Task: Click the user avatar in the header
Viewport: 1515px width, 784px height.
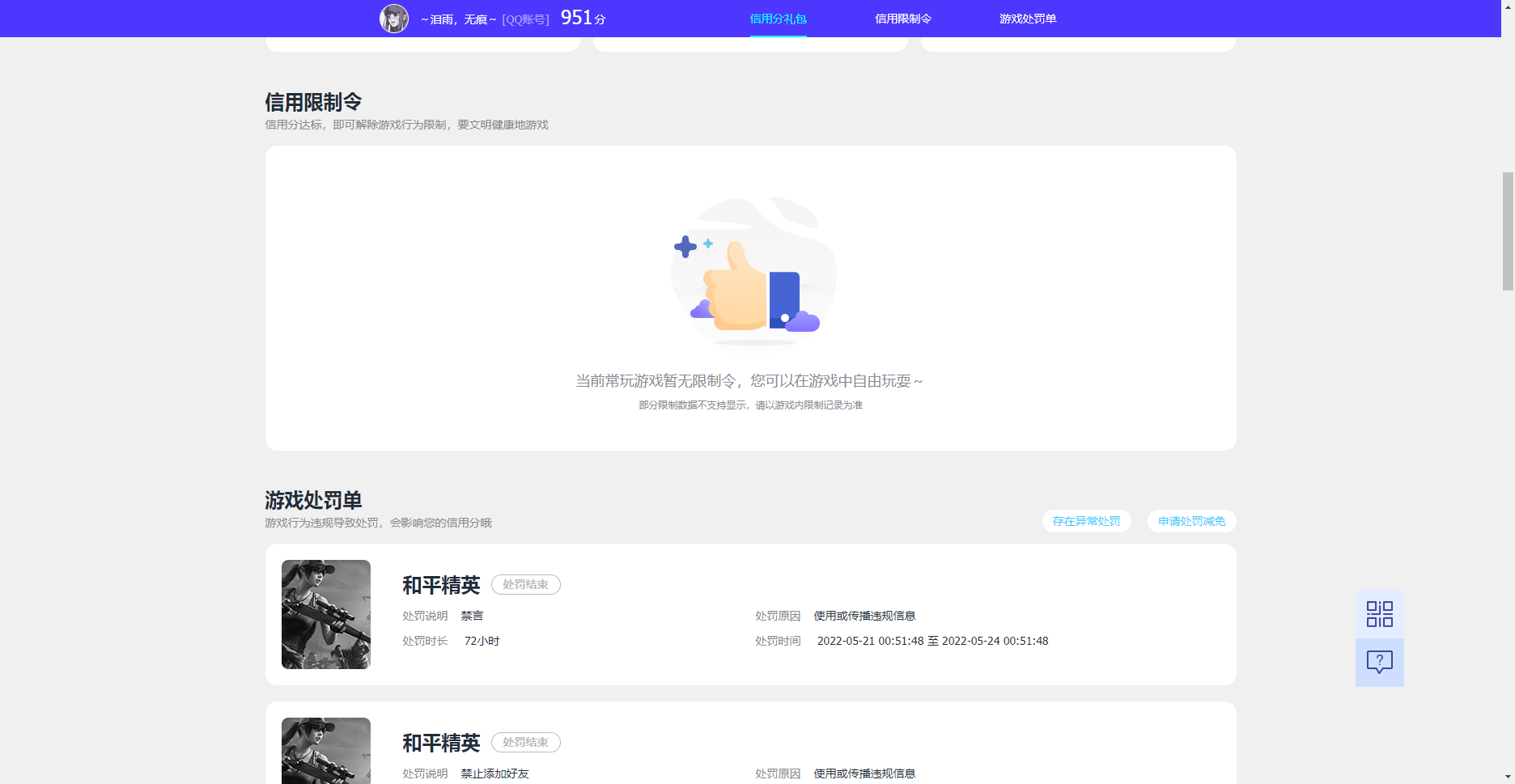Action: coord(394,19)
